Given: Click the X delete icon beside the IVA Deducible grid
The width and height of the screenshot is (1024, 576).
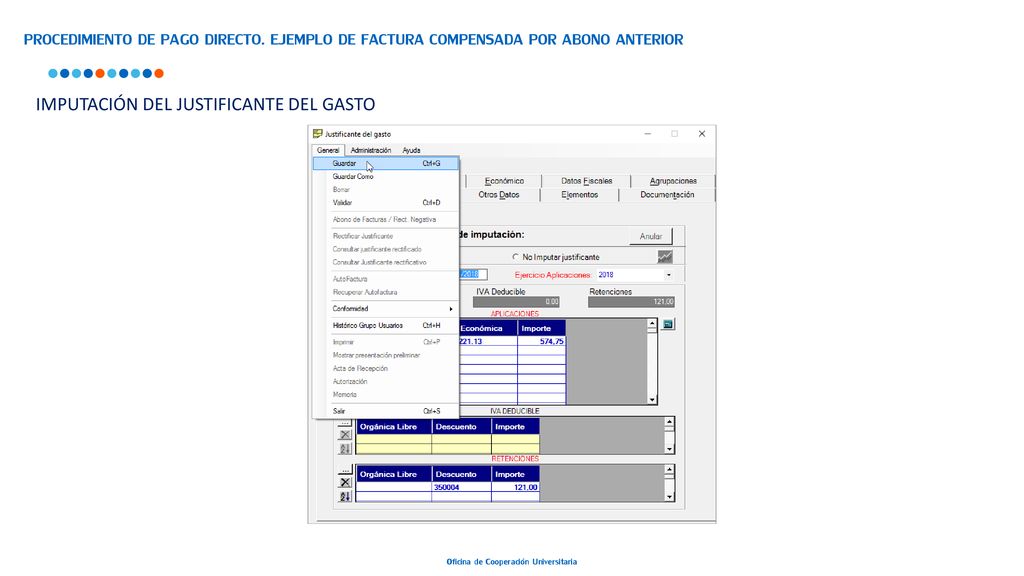Looking at the screenshot, I should (x=345, y=435).
